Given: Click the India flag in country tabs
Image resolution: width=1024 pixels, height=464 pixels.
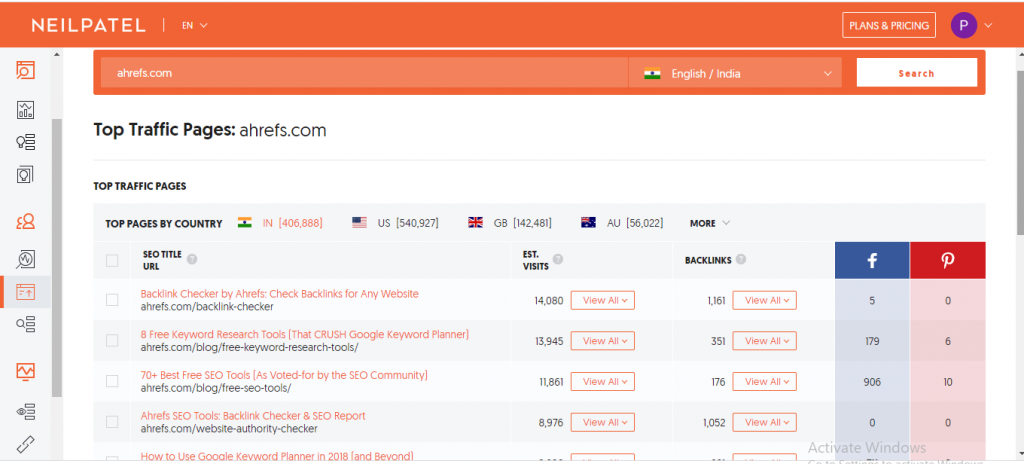Looking at the screenshot, I should 245,223.
